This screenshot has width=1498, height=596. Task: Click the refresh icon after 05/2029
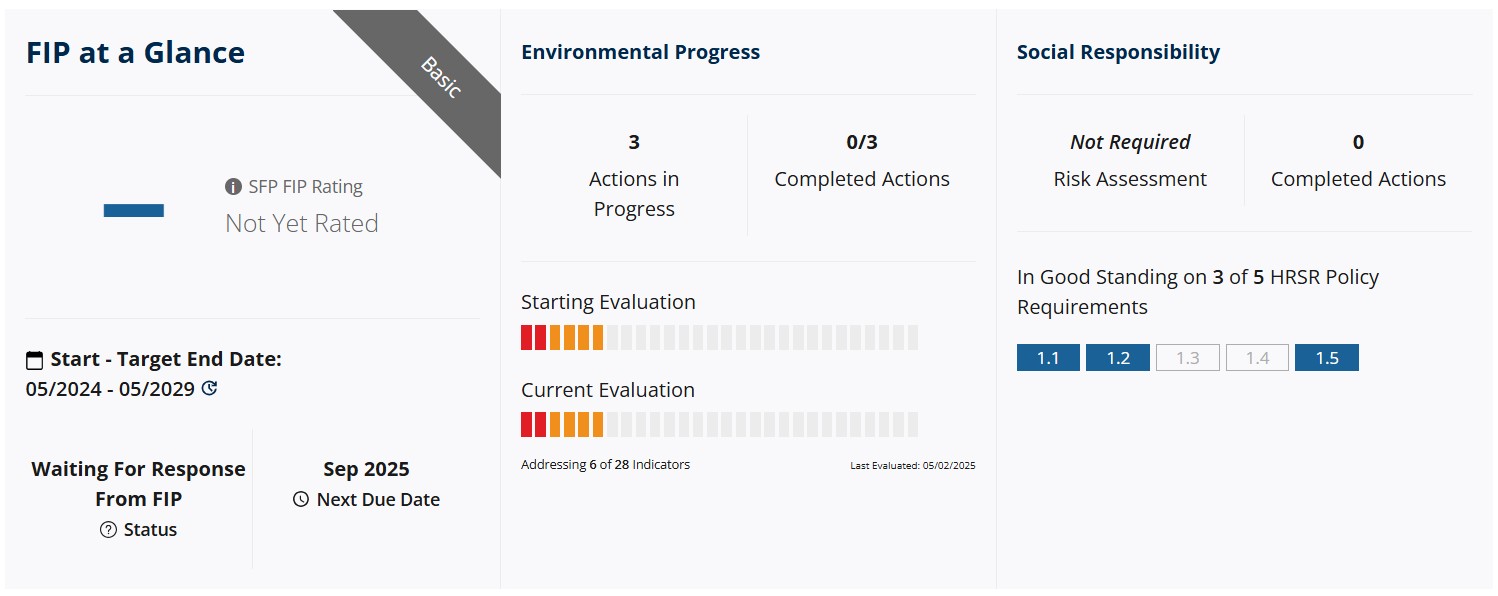pyautogui.click(x=209, y=388)
